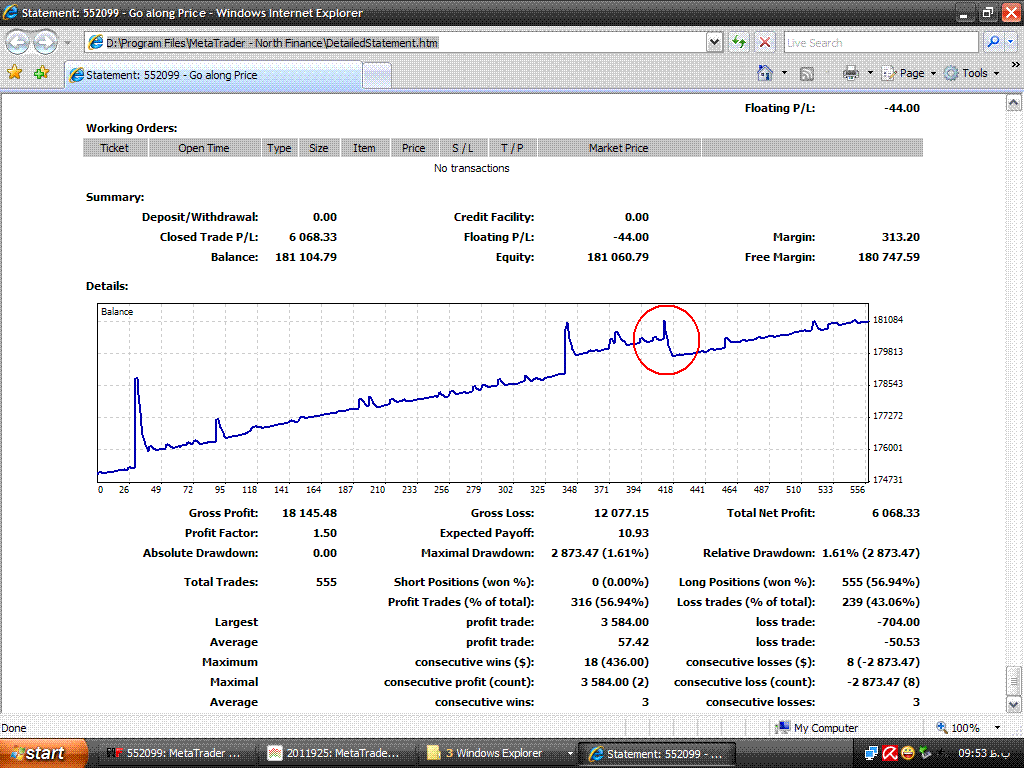The height and width of the screenshot is (768, 1024).
Task: Open search provider dropdown arrow
Action: pos(1010,42)
